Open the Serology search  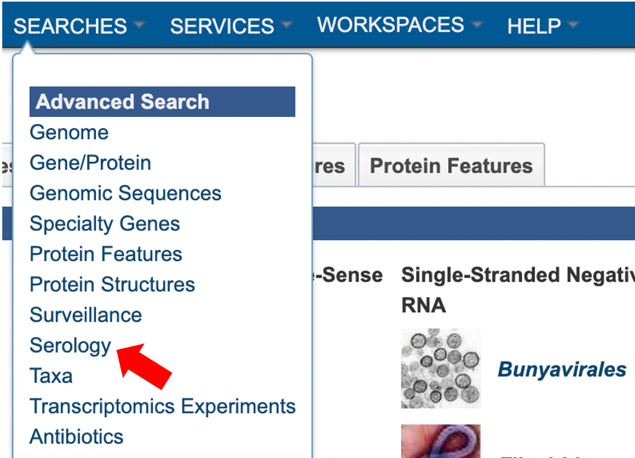click(x=70, y=345)
